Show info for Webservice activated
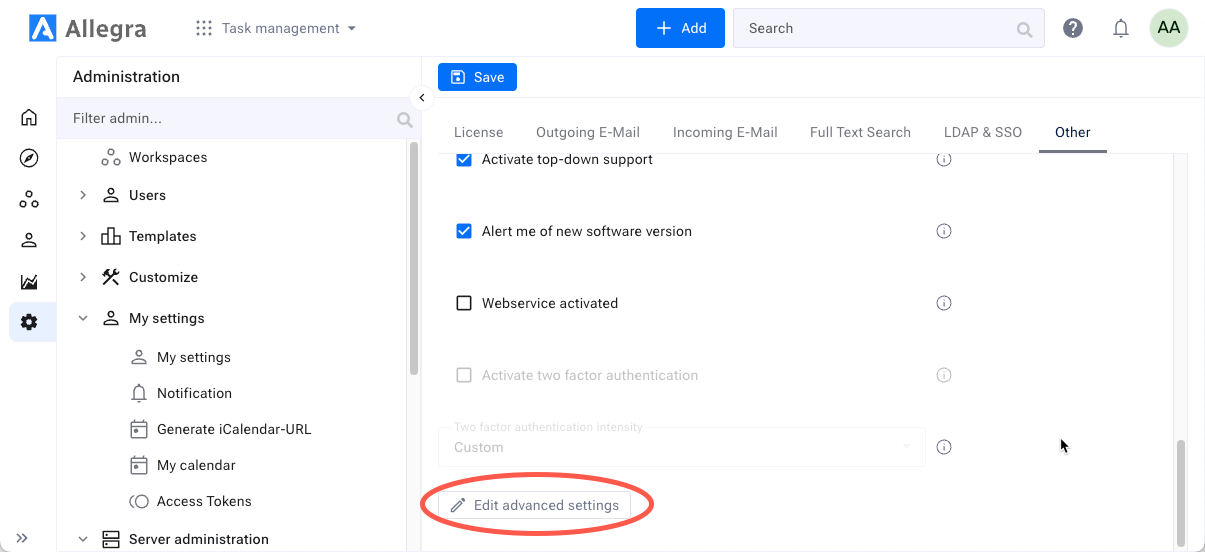 click(943, 303)
